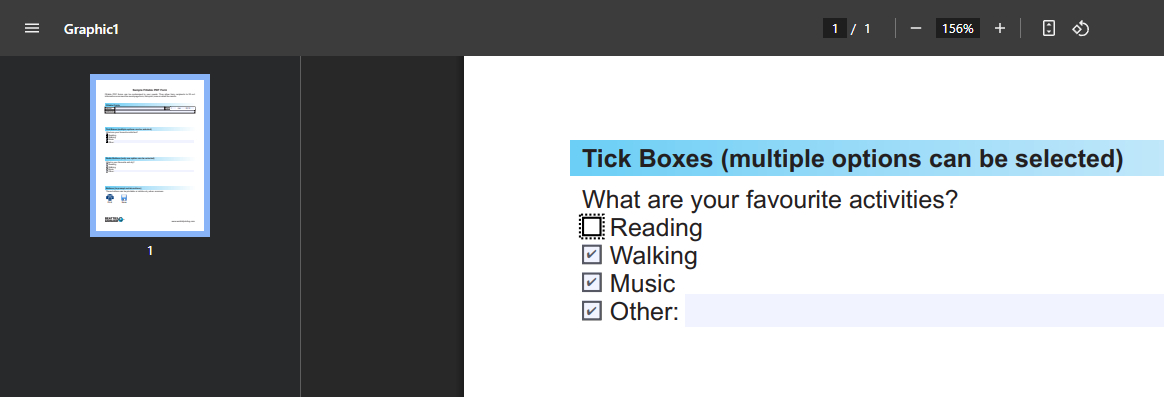
Task: Open the page 1 thumbnail in the sidebar
Action: [150, 155]
